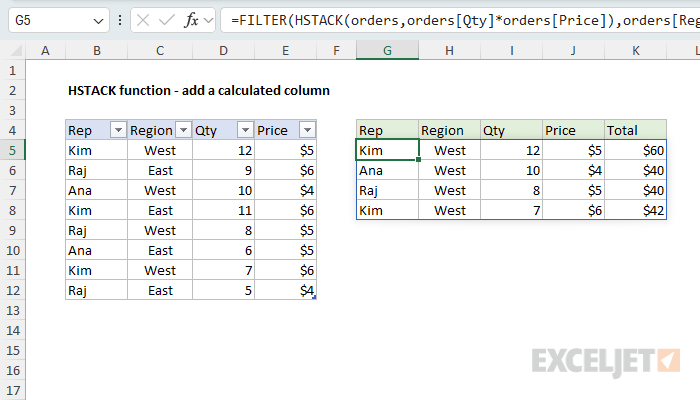Image resolution: width=700 pixels, height=400 pixels.
Task: Click 'Raj' in cell B12
Action: [96, 290]
